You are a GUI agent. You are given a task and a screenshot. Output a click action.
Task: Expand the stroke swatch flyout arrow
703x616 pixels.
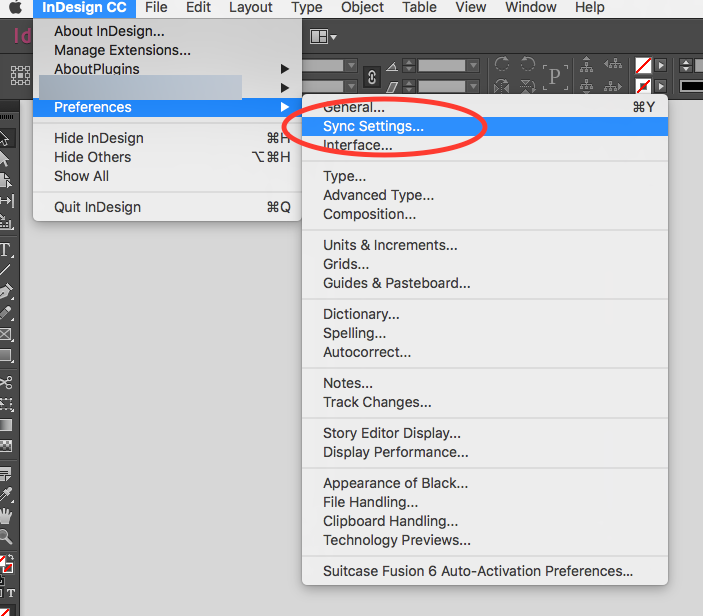(660, 86)
